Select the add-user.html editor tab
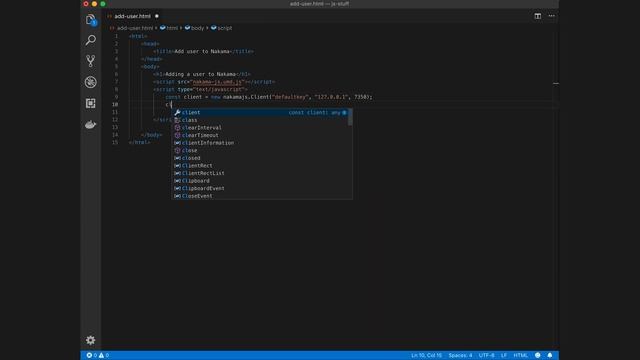The image size is (640, 360). [133, 16]
